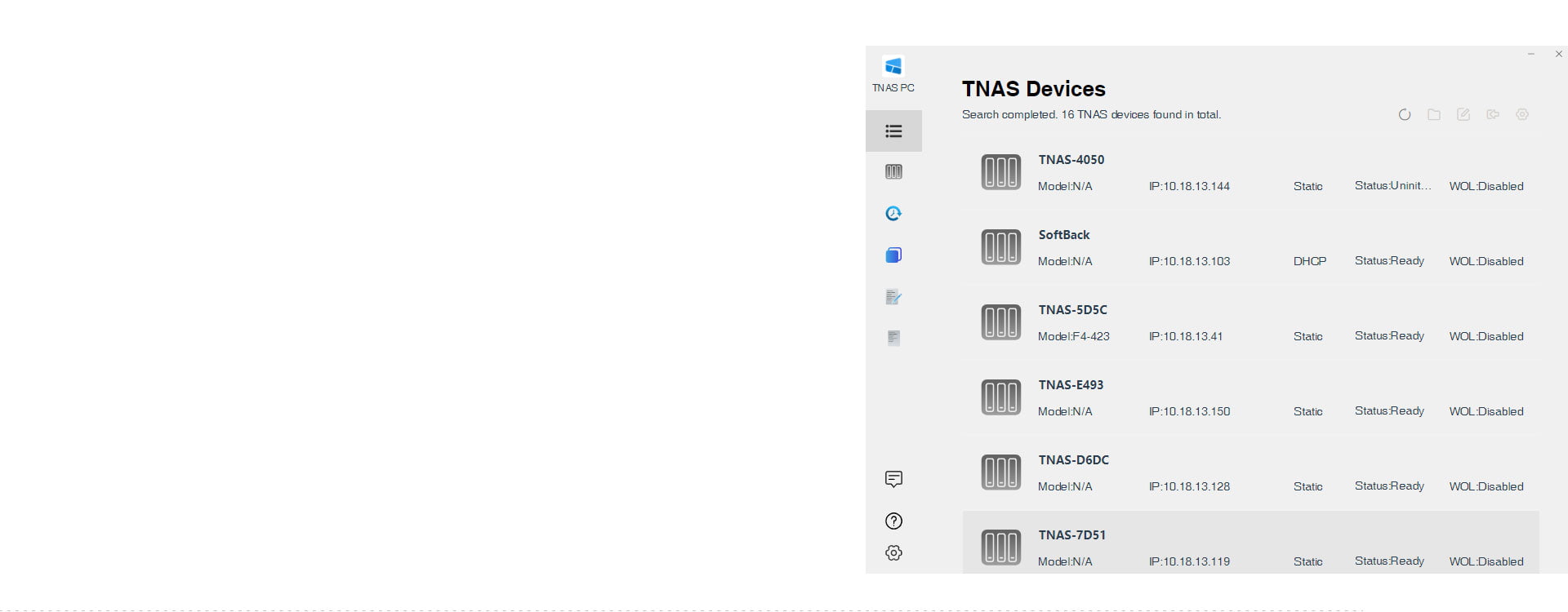Open the document with pencil sidebar icon
1568x612 pixels.
click(893, 297)
